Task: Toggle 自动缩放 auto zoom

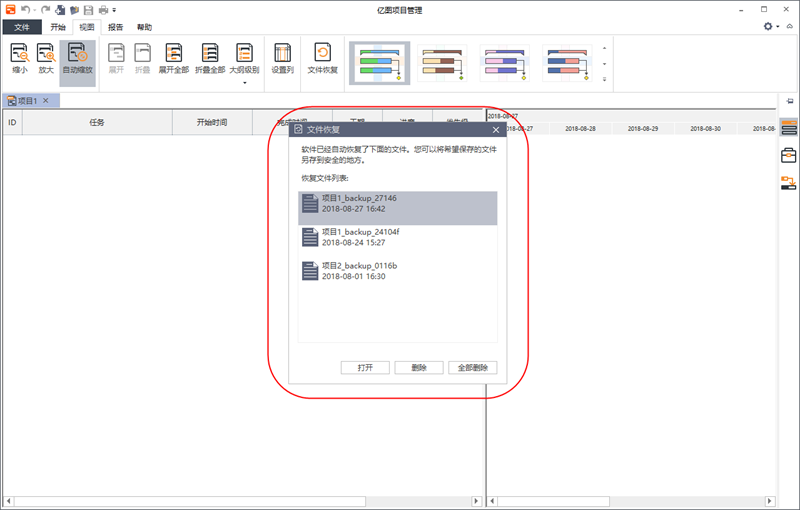Action: pos(78,63)
